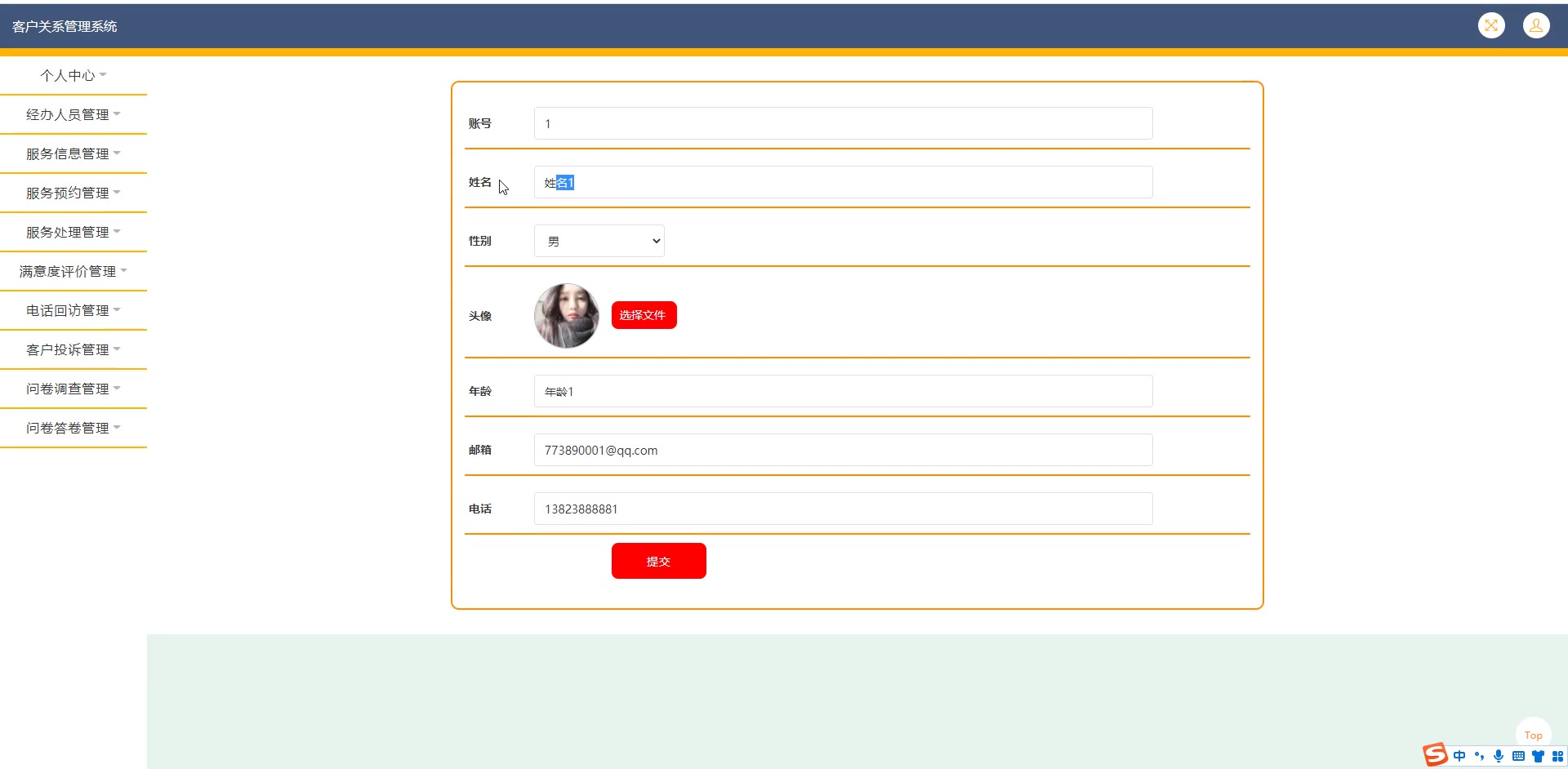Click the 账号 field label
The image size is (1568, 769).
point(480,123)
